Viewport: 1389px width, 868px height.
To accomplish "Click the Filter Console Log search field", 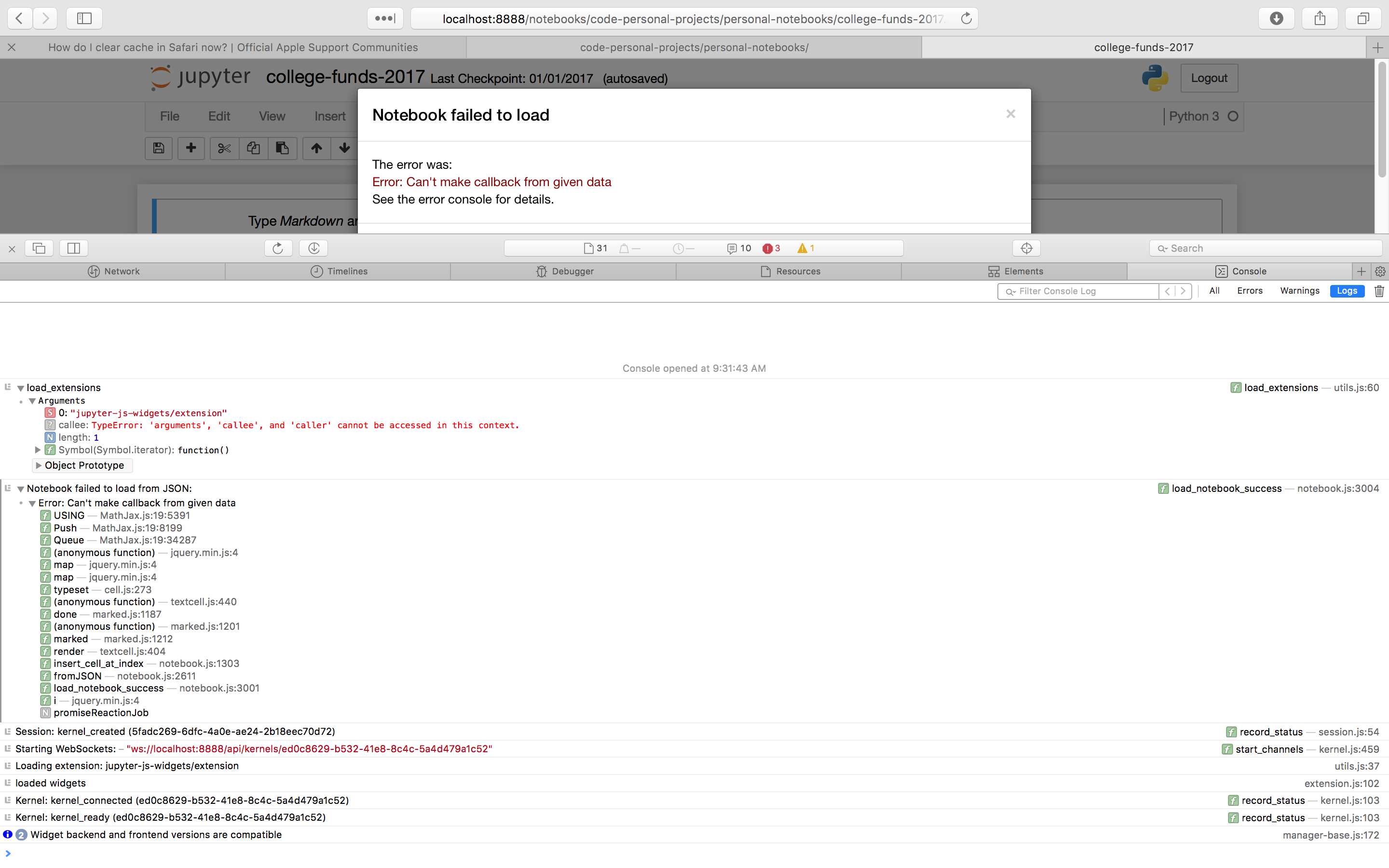I will [x=1085, y=291].
